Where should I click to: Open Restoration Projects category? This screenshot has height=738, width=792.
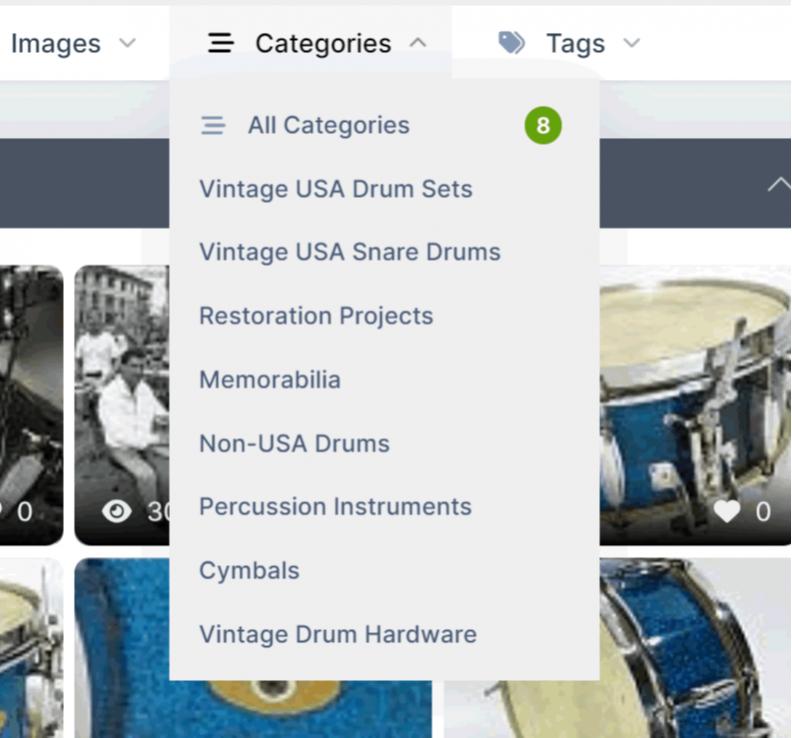tap(316, 316)
